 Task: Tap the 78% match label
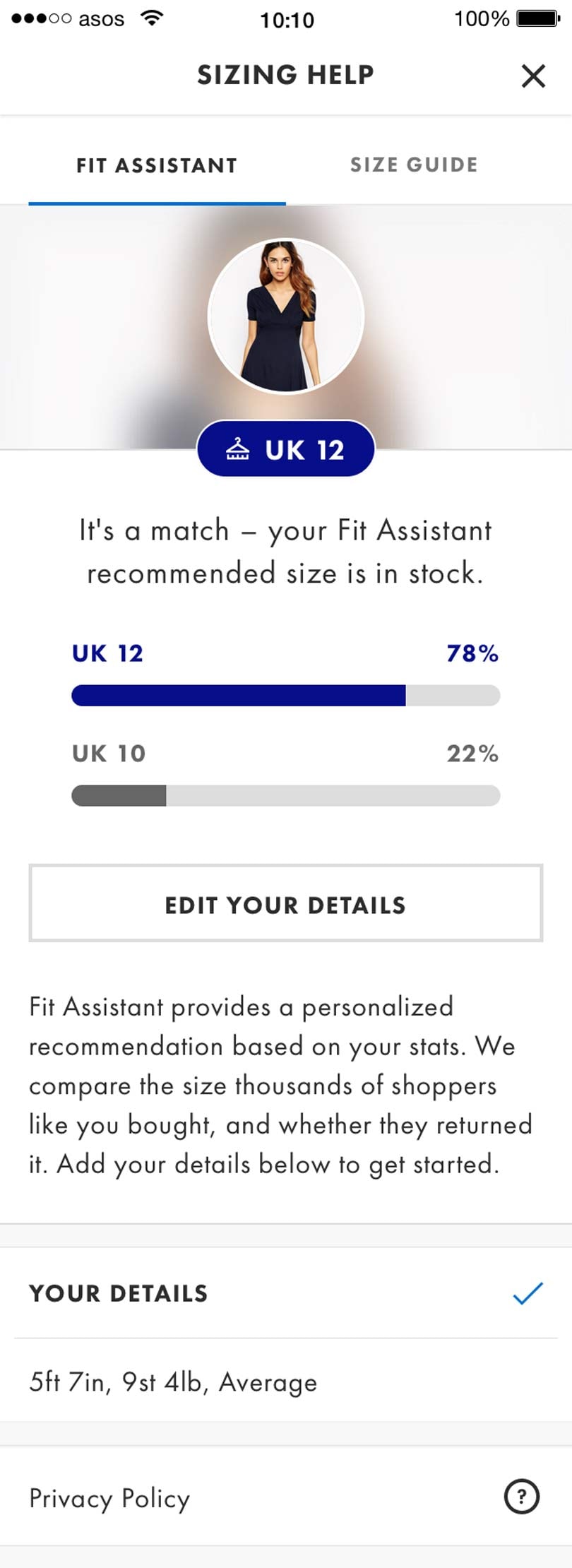click(472, 653)
